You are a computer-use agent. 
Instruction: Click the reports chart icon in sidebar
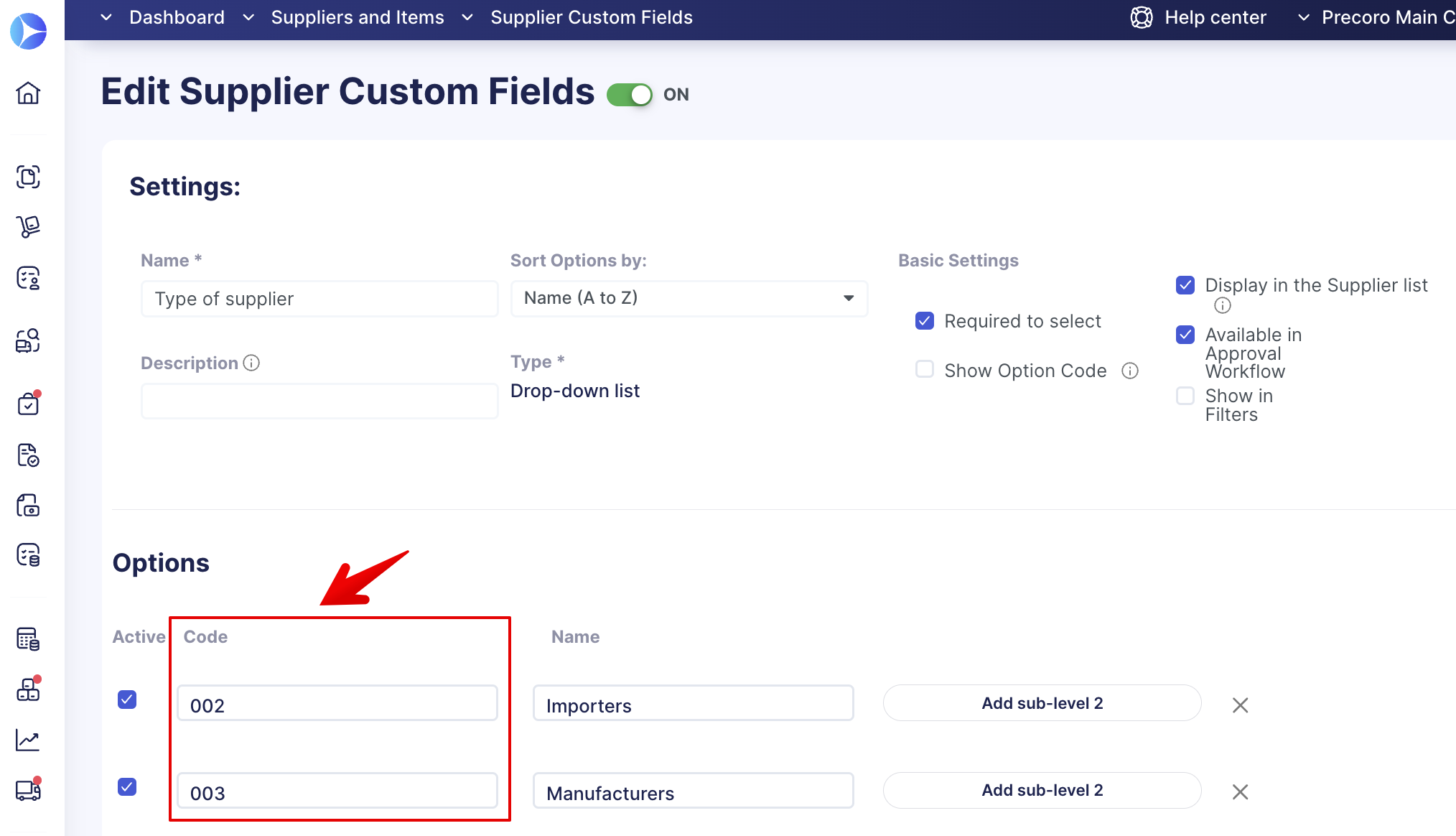[x=28, y=740]
